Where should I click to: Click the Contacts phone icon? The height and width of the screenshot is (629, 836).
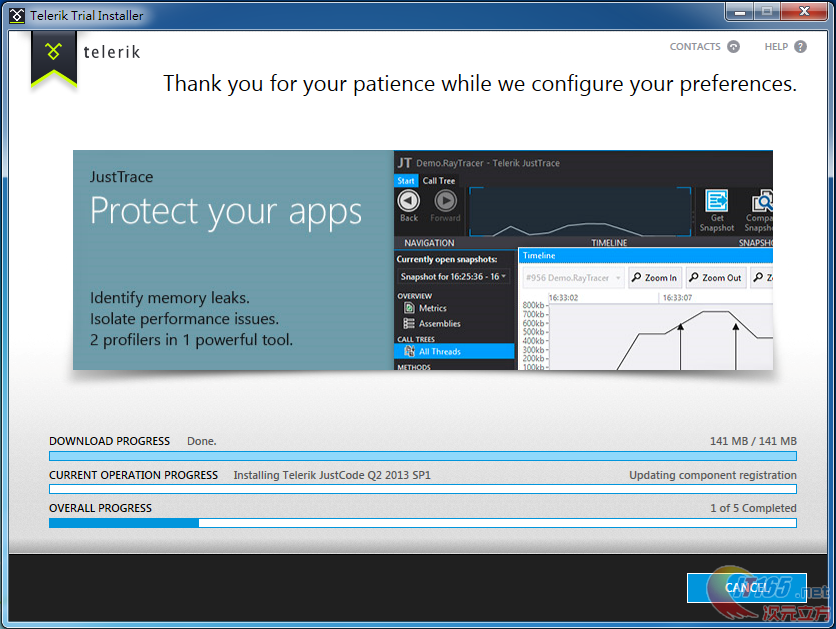pyautogui.click(x=734, y=47)
